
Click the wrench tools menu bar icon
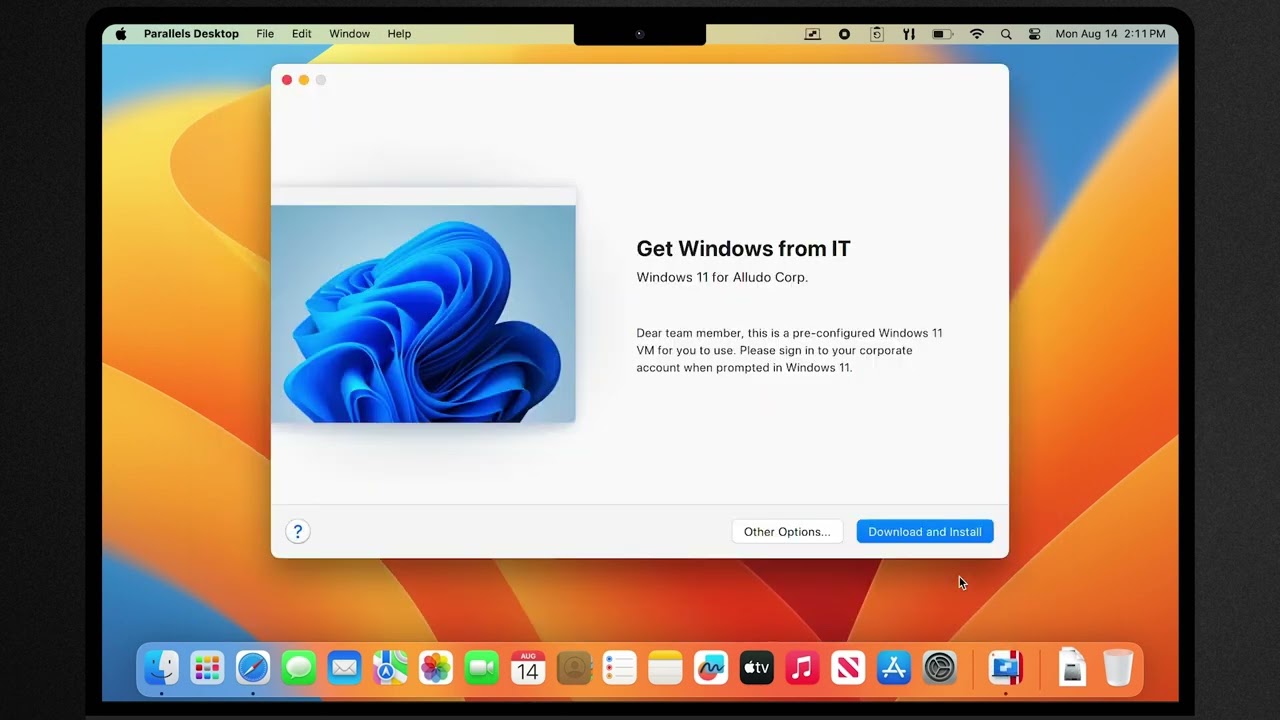point(909,34)
